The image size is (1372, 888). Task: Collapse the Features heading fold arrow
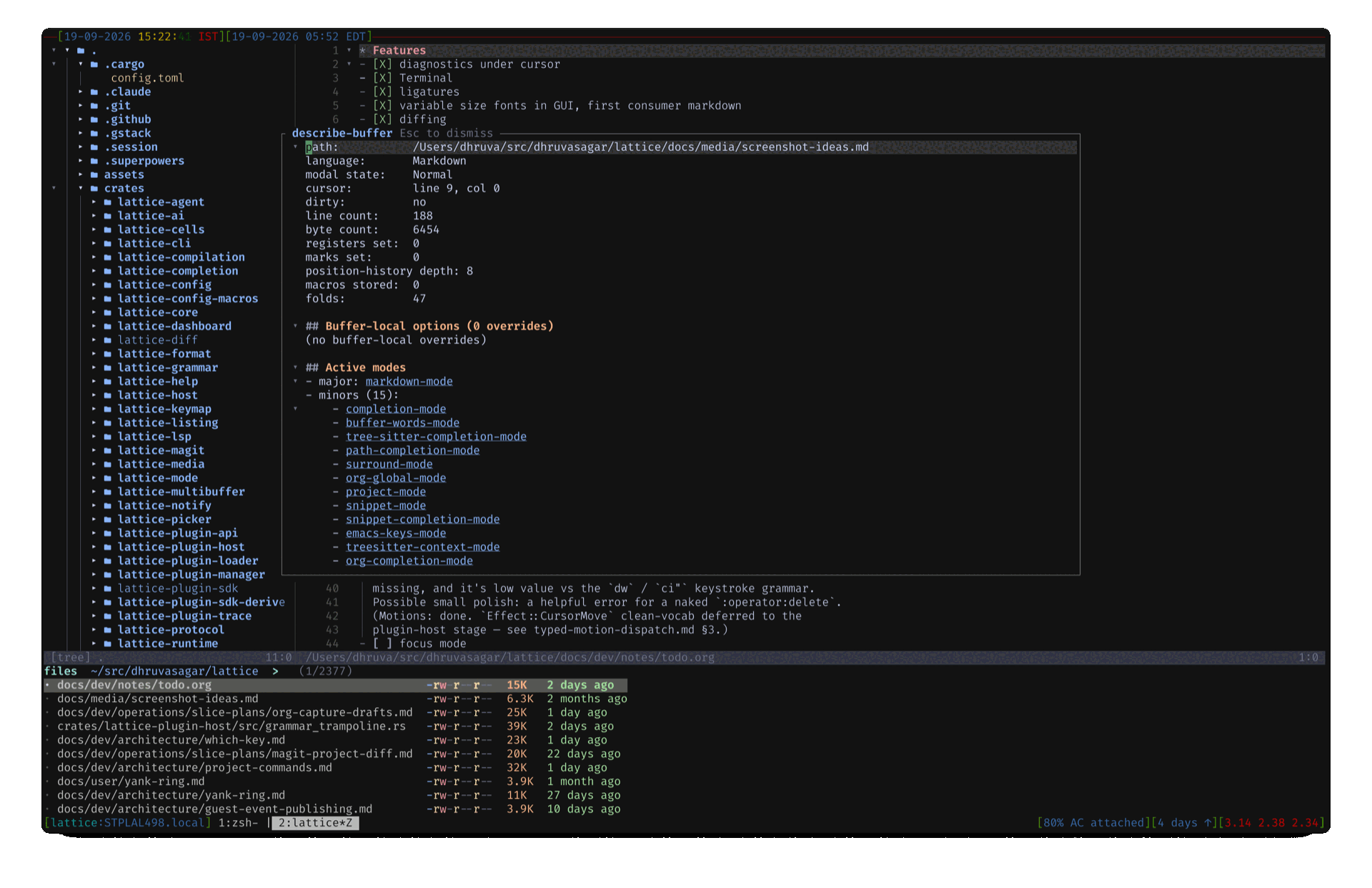349,50
